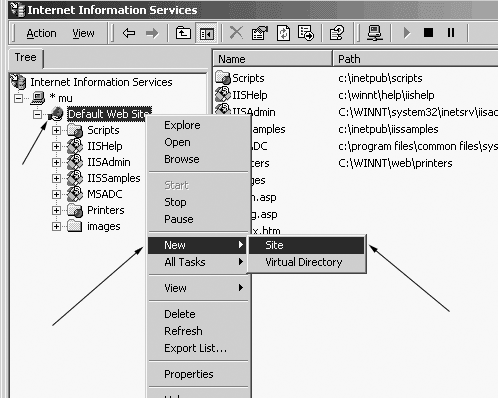Click the IISAdmin package icon in tree

pyautogui.click(x=75, y=162)
